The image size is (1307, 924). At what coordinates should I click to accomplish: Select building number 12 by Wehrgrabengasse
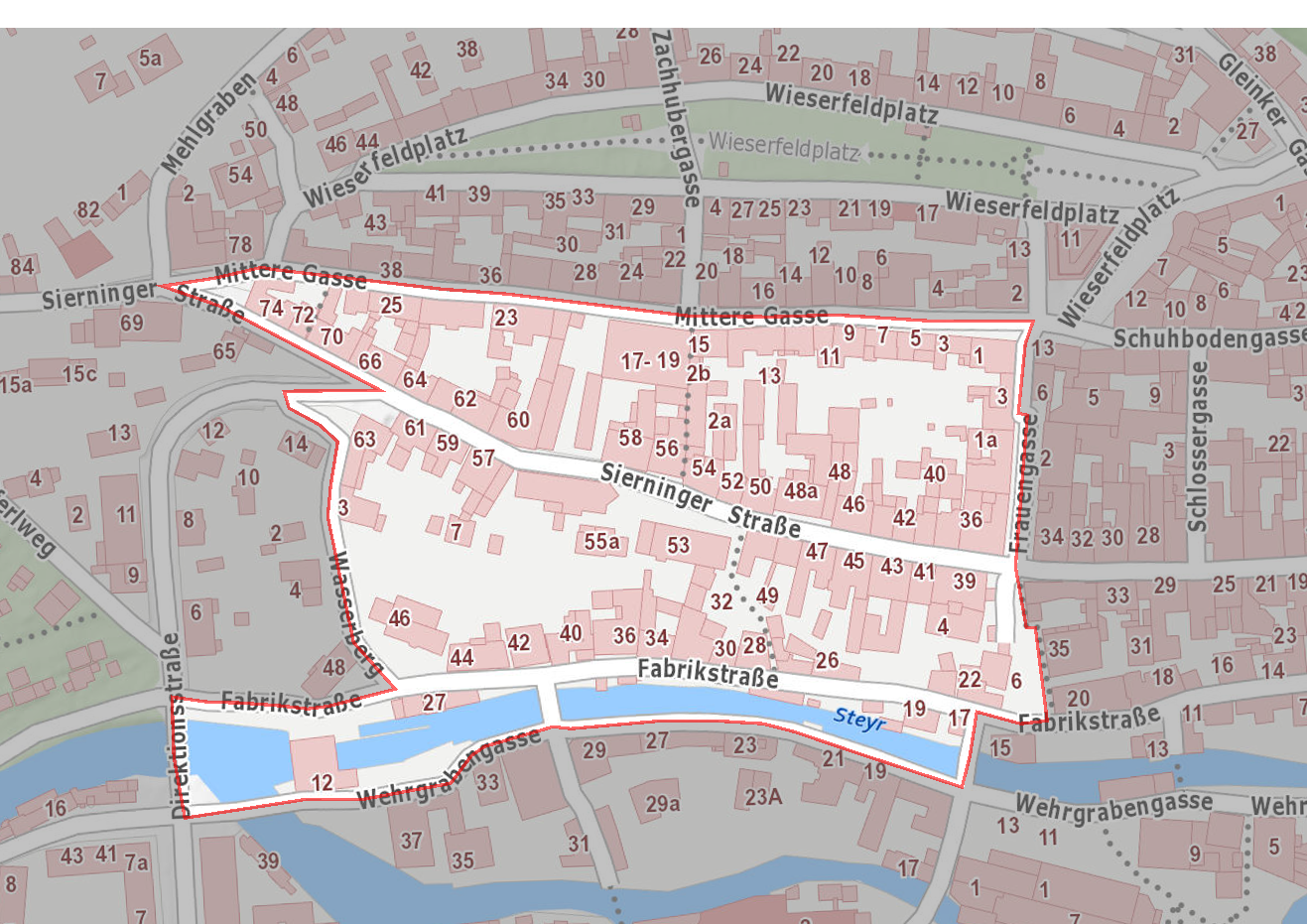322,782
